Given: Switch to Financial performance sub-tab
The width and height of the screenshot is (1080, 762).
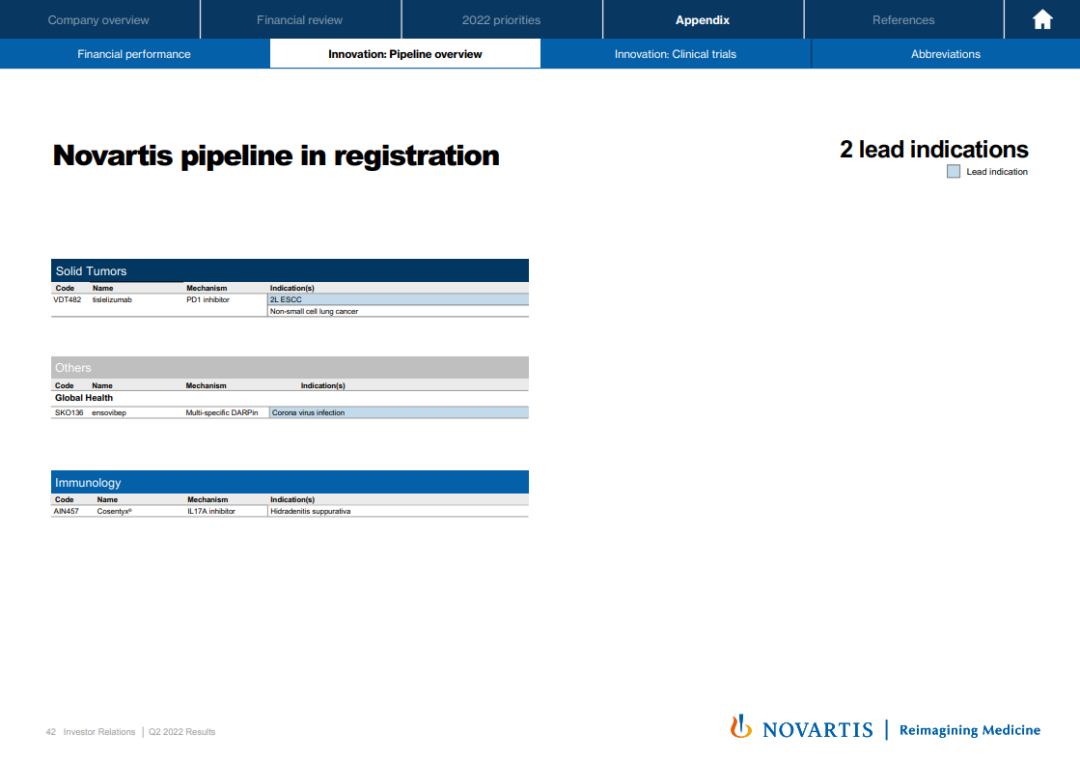Looking at the screenshot, I should coord(134,54).
